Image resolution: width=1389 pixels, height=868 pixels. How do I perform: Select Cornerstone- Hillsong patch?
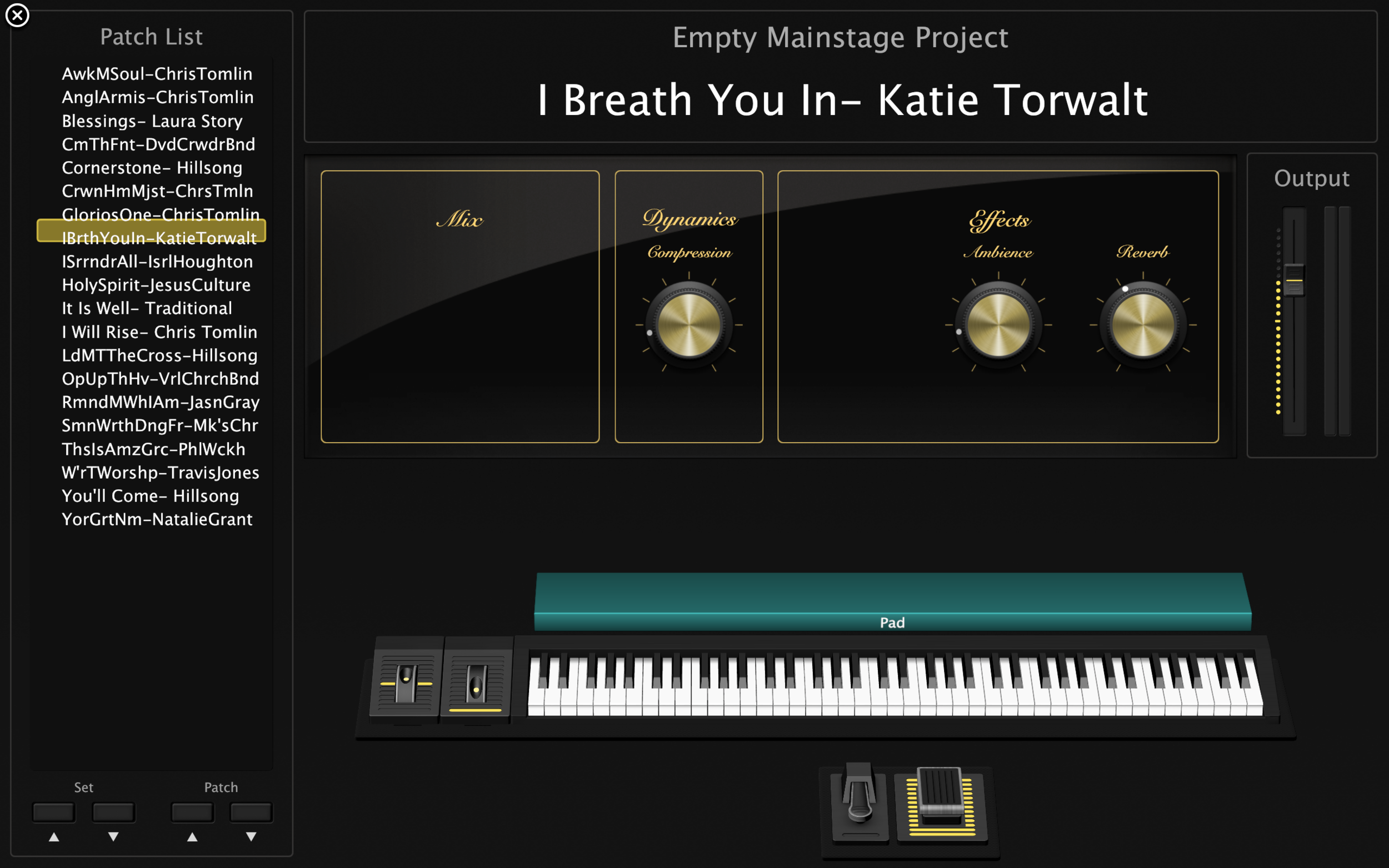(x=152, y=168)
